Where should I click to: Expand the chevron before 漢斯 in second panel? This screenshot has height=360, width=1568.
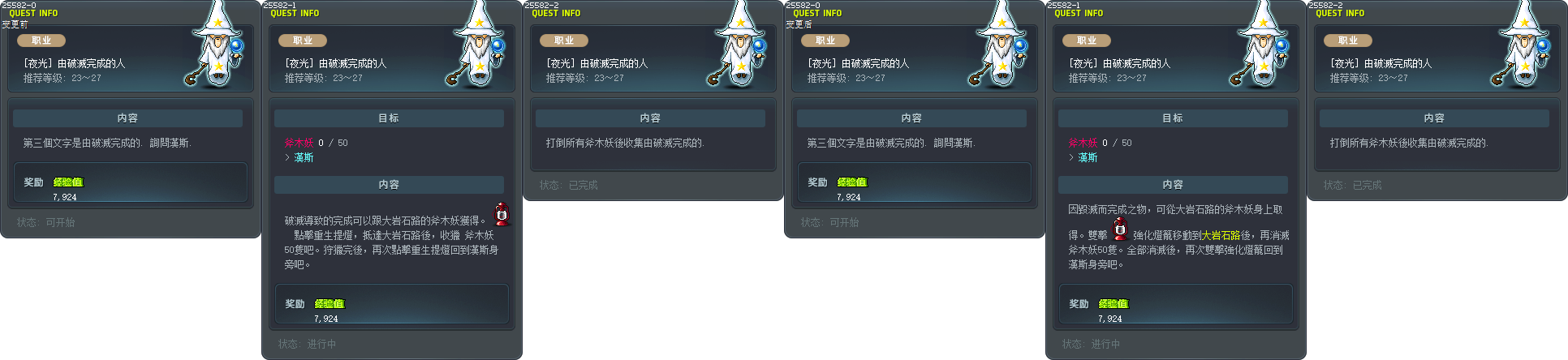coord(287,157)
